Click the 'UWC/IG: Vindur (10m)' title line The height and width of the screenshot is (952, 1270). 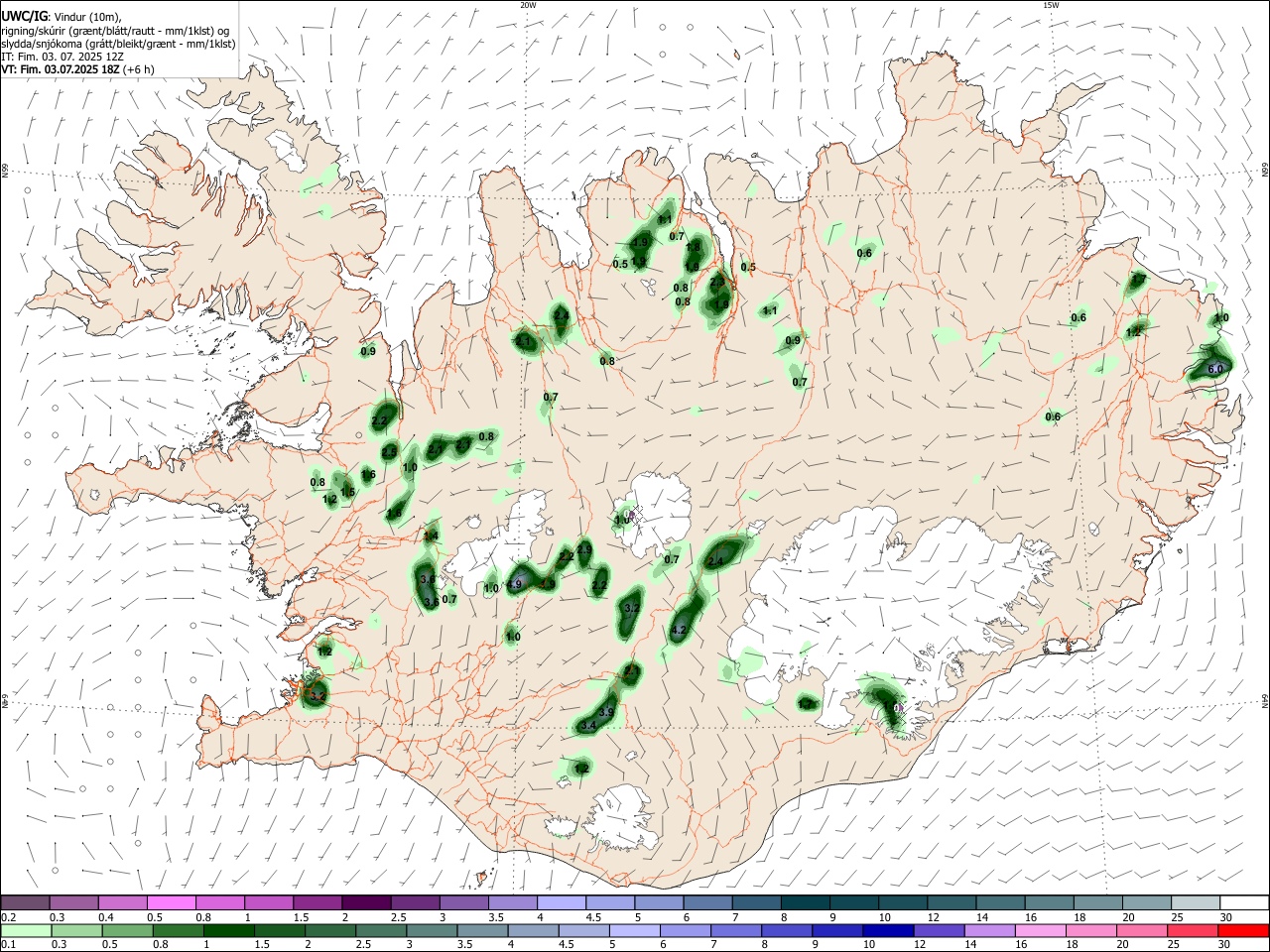pyautogui.click(x=62, y=17)
